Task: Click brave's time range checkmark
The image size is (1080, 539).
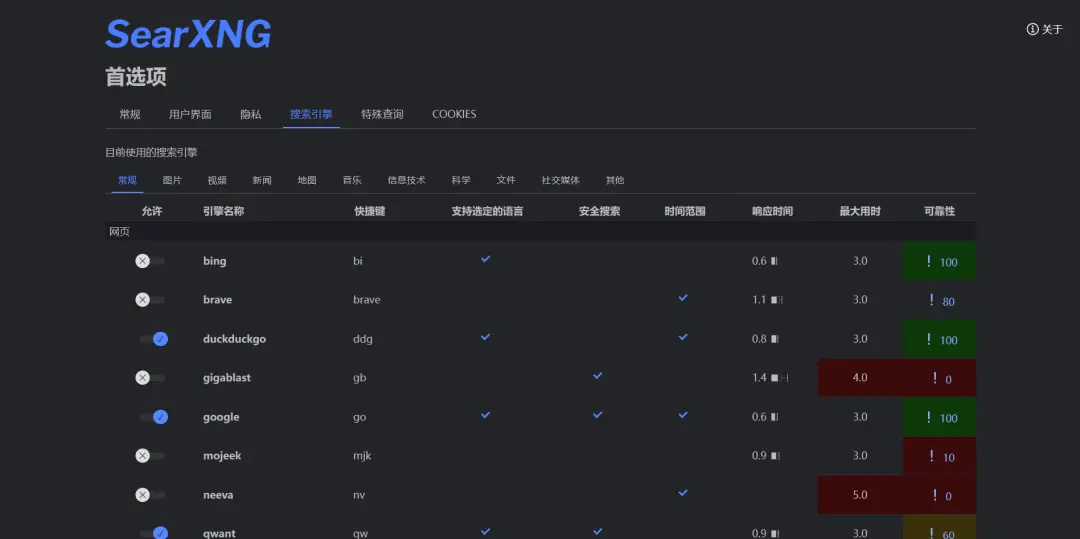Action: point(683,297)
